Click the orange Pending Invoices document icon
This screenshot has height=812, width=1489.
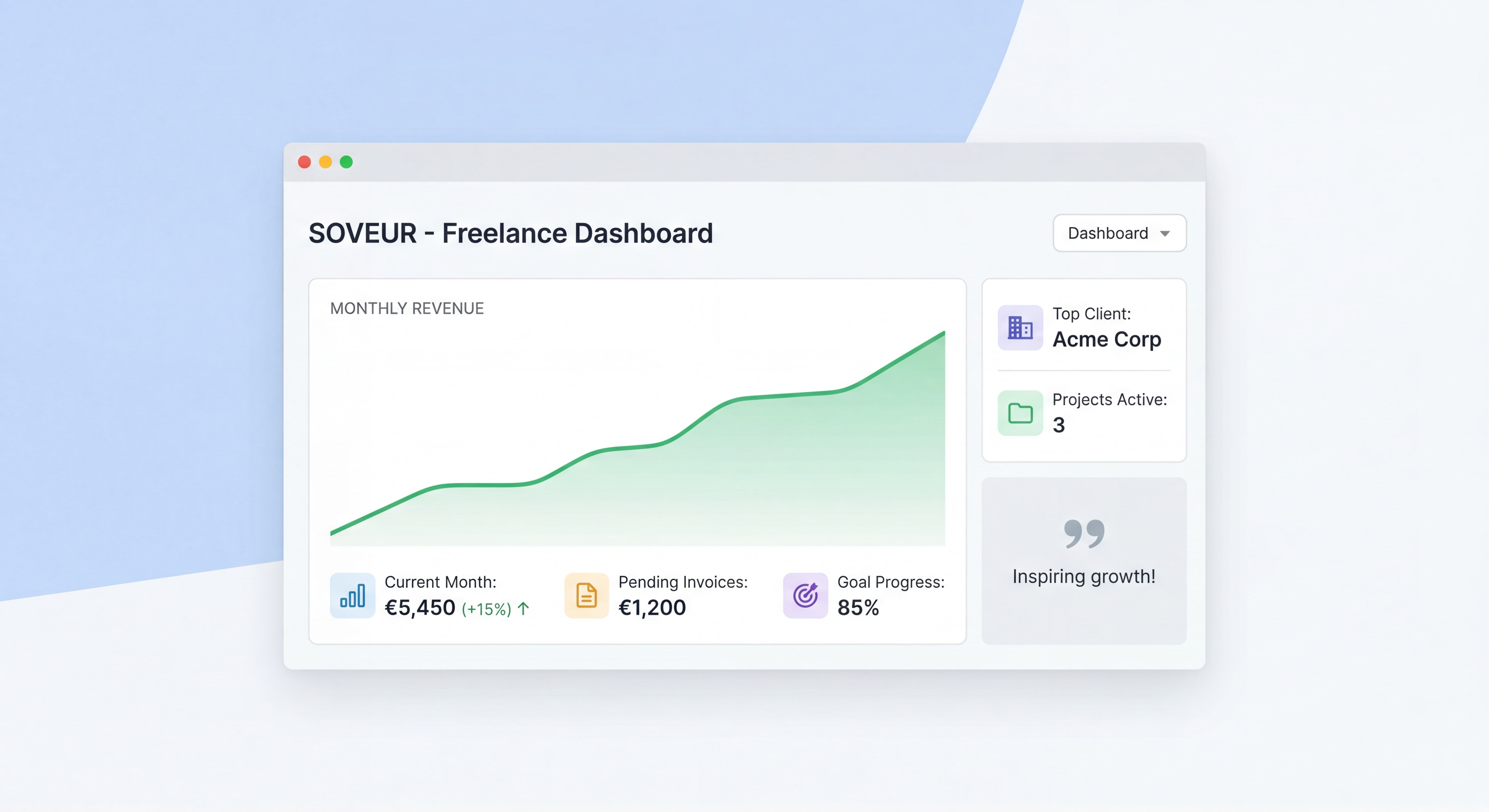coord(586,595)
